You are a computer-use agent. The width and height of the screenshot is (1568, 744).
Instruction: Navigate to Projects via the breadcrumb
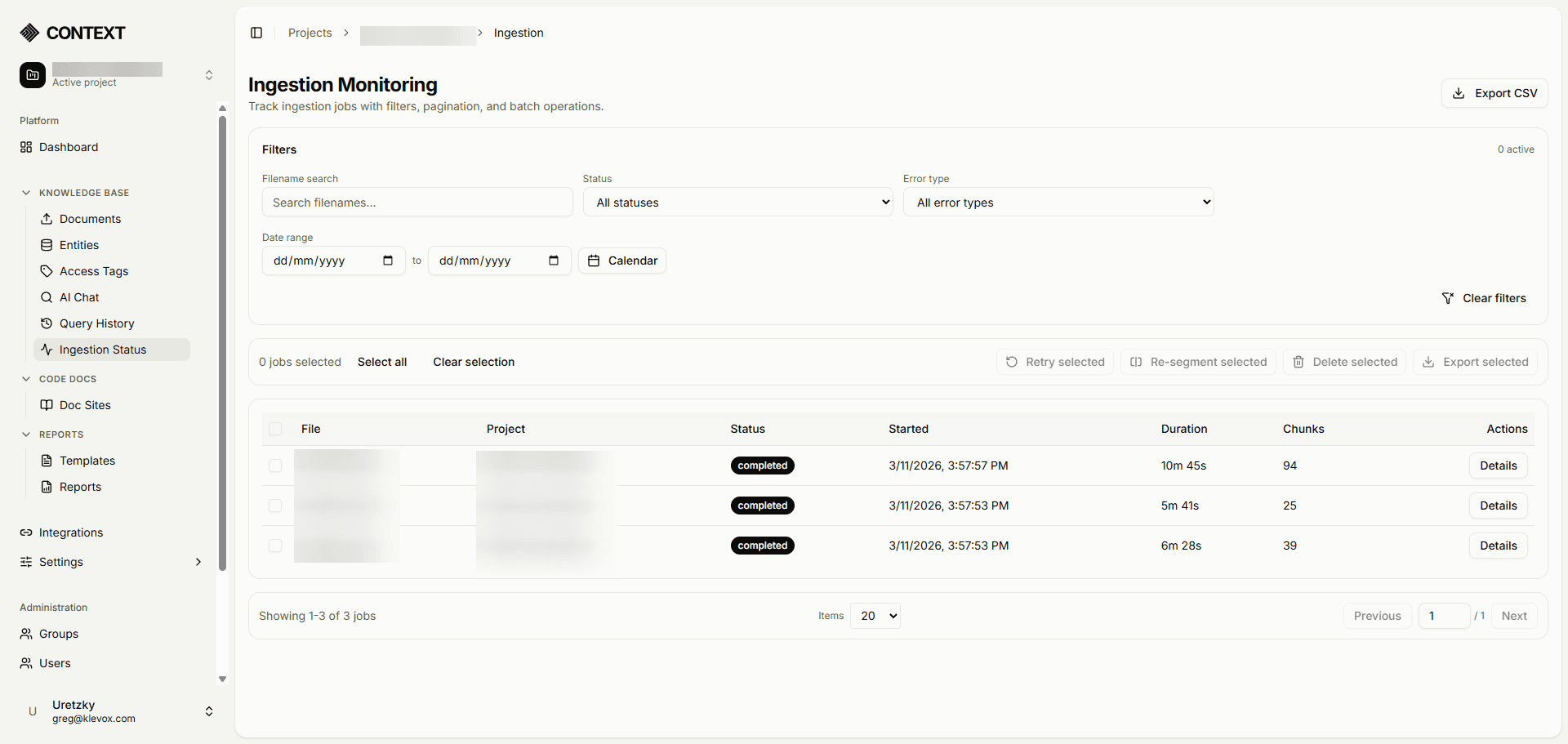pyautogui.click(x=310, y=33)
